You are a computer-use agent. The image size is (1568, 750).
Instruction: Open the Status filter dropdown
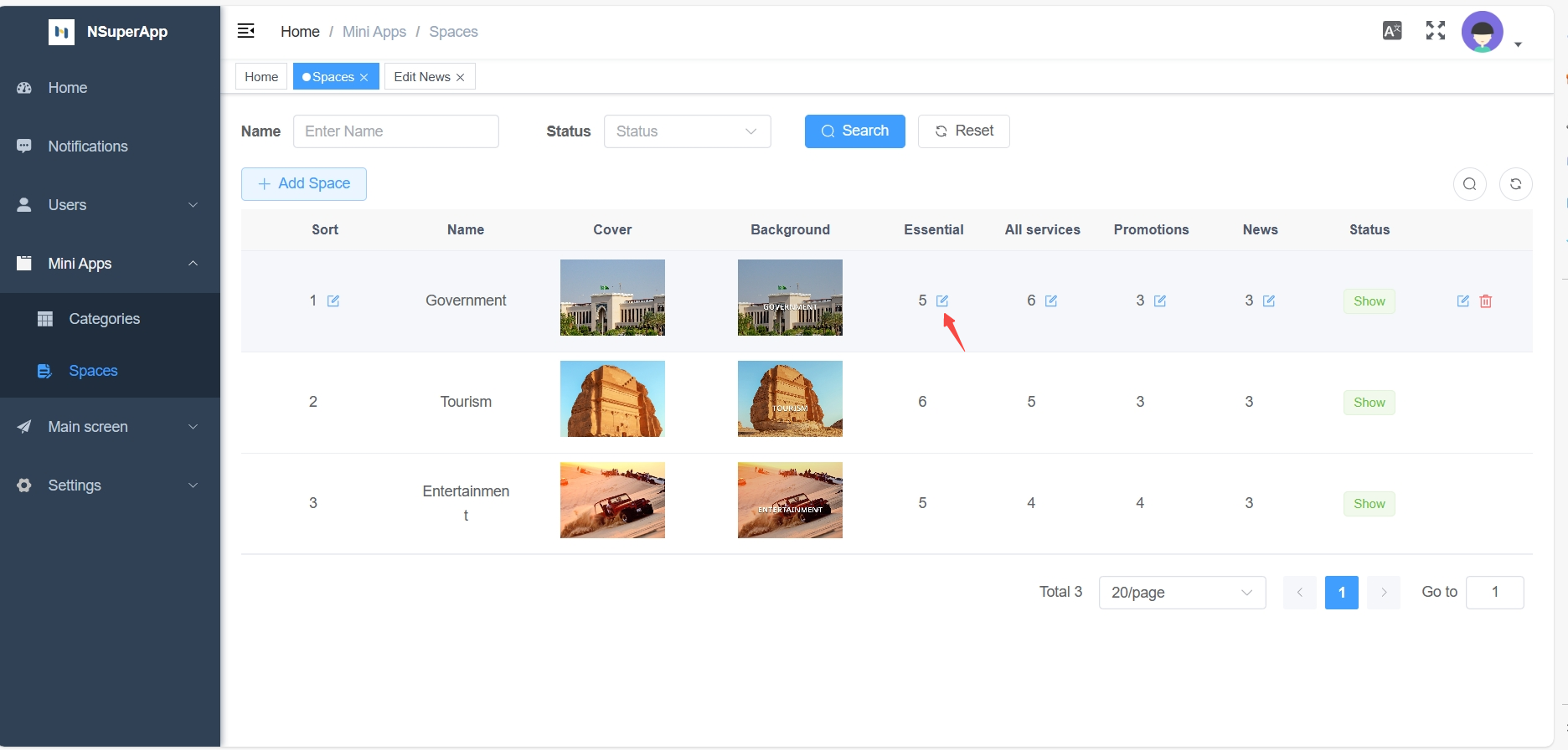pos(687,131)
